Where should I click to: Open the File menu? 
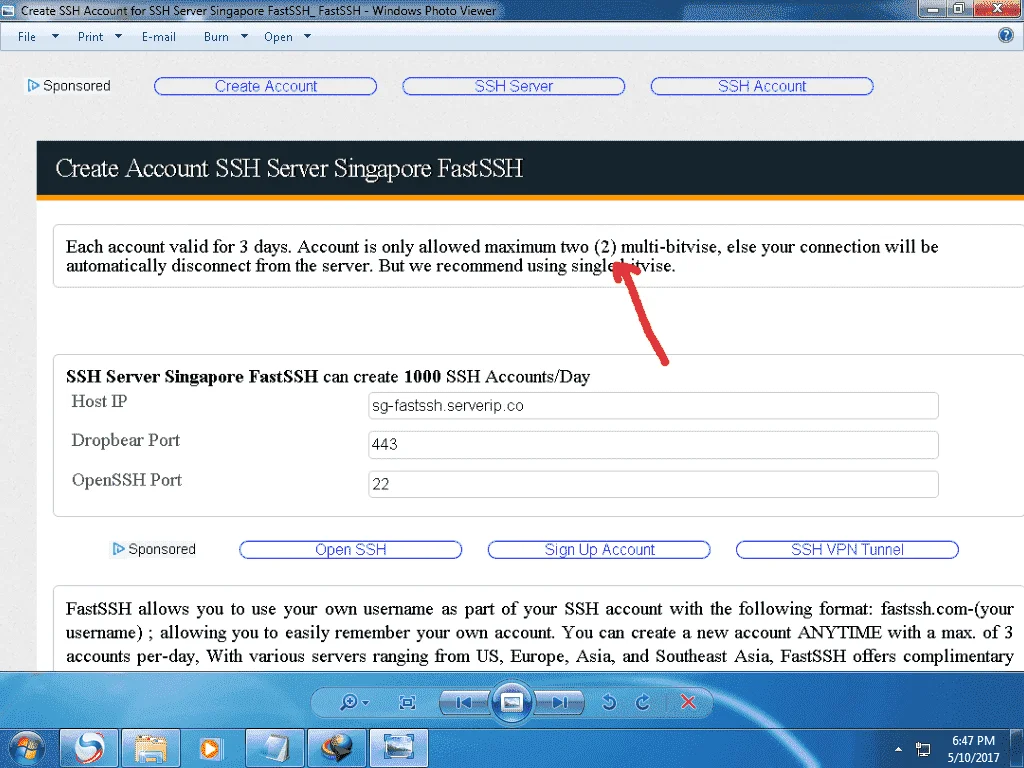pos(27,37)
